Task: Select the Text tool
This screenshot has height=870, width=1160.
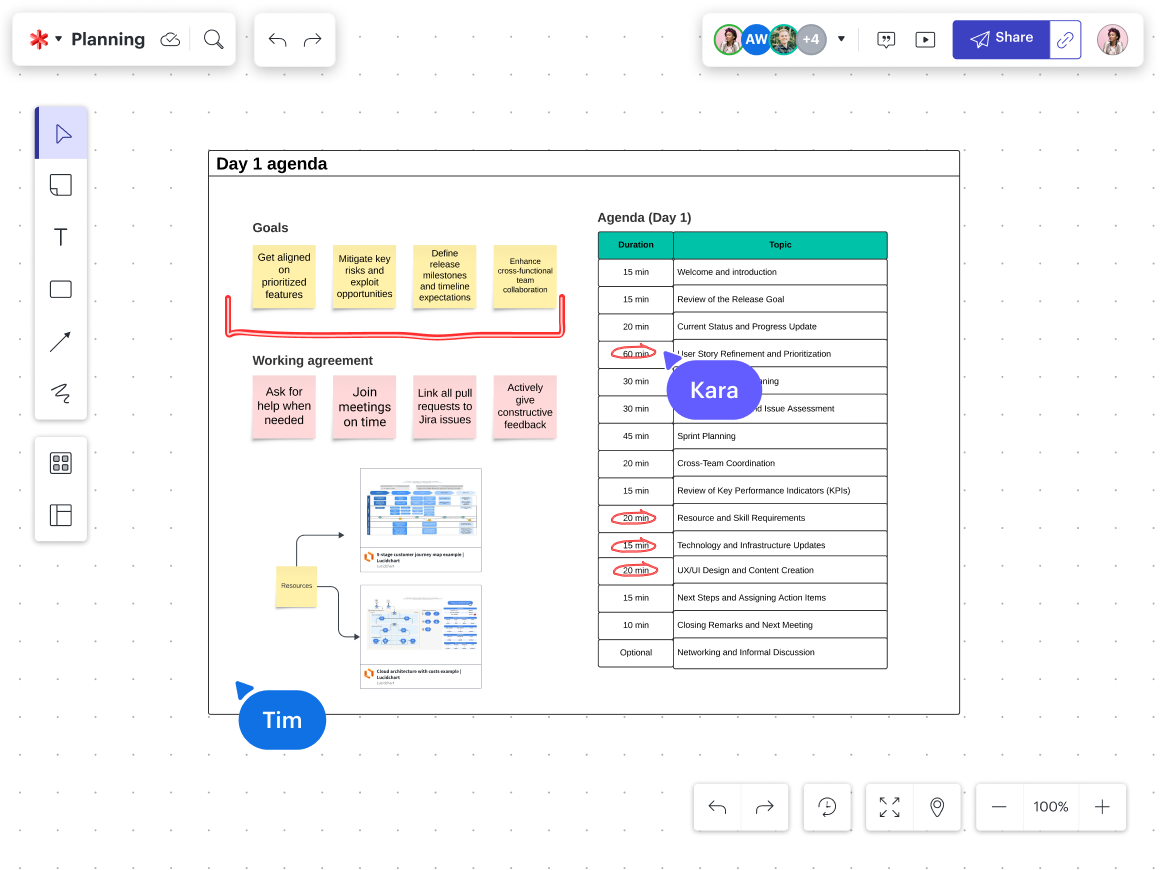Action: click(61, 237)
